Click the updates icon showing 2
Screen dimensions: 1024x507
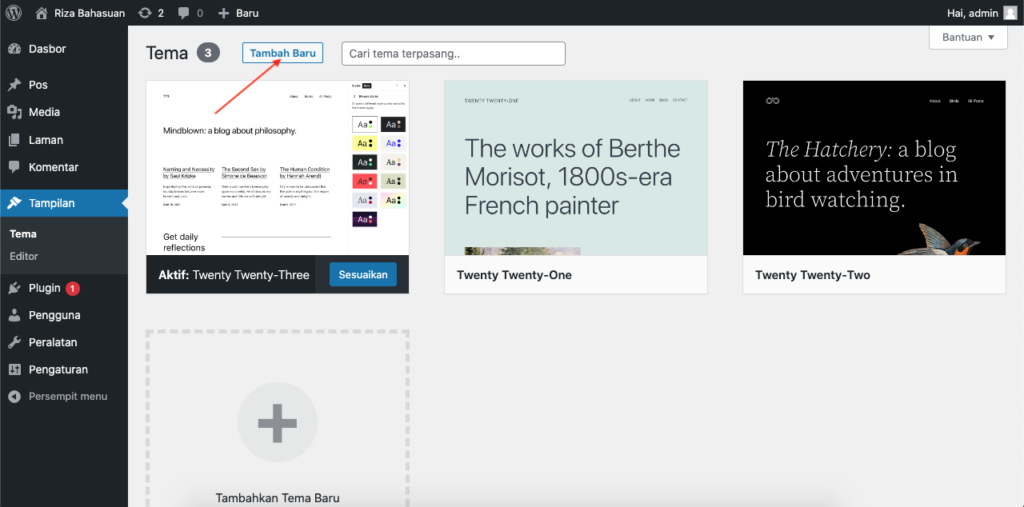click(145, 12)
